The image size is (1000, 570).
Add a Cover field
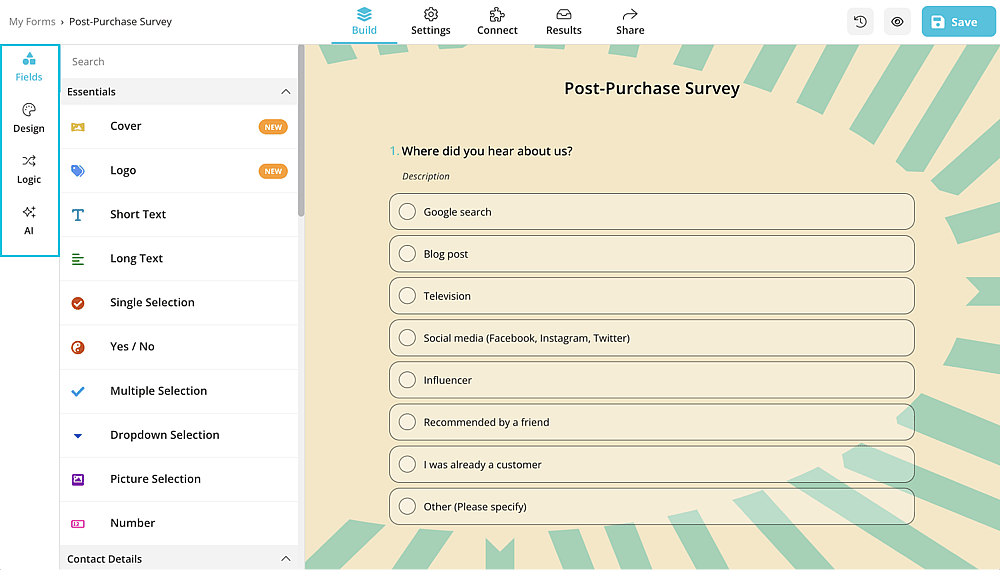179,126
